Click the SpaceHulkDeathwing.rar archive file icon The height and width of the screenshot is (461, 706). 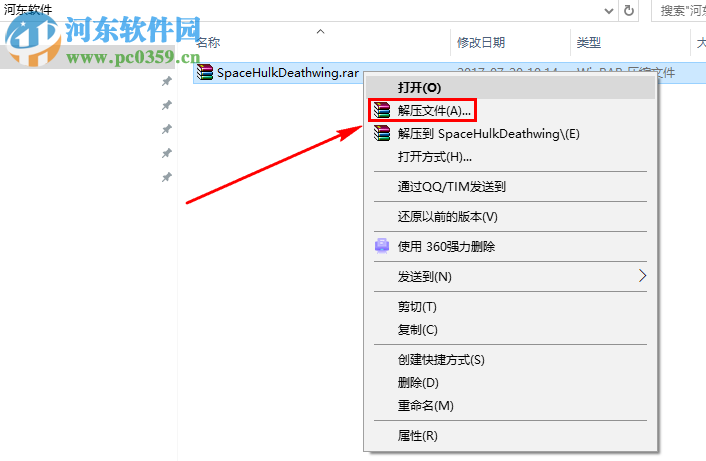205,72
